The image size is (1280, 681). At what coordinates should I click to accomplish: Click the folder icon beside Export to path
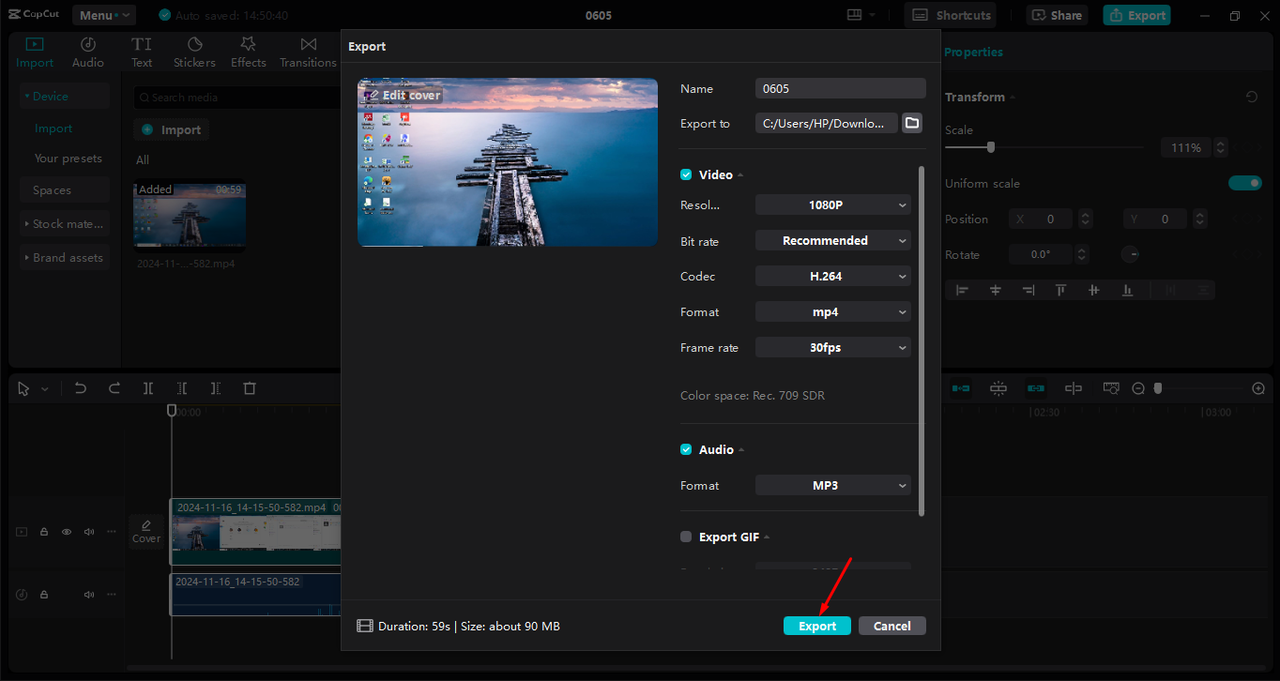point(911,123)
